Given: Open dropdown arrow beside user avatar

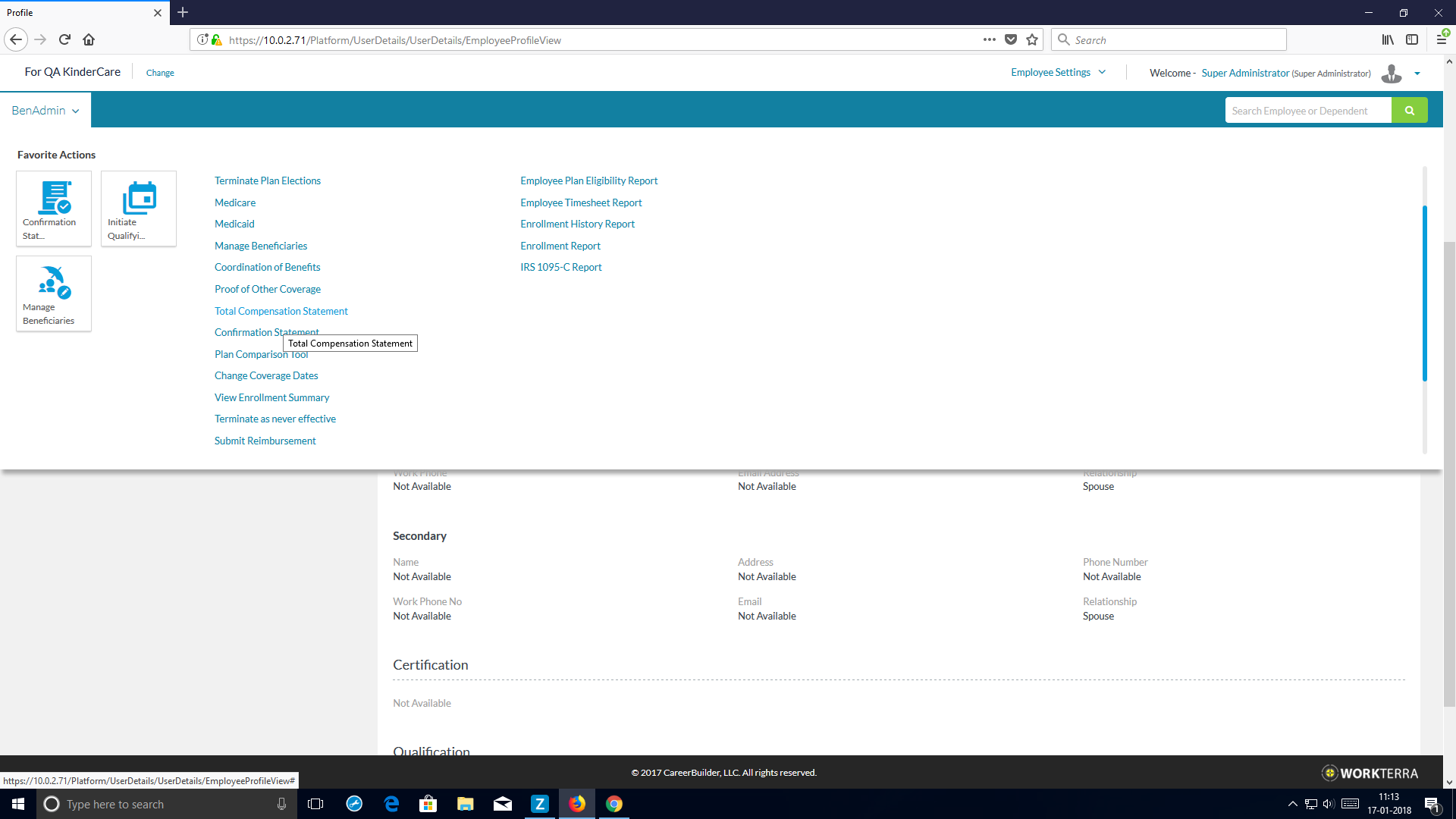Looking at the screenshot, I should pyautogui.click(x=1417, y=74).
